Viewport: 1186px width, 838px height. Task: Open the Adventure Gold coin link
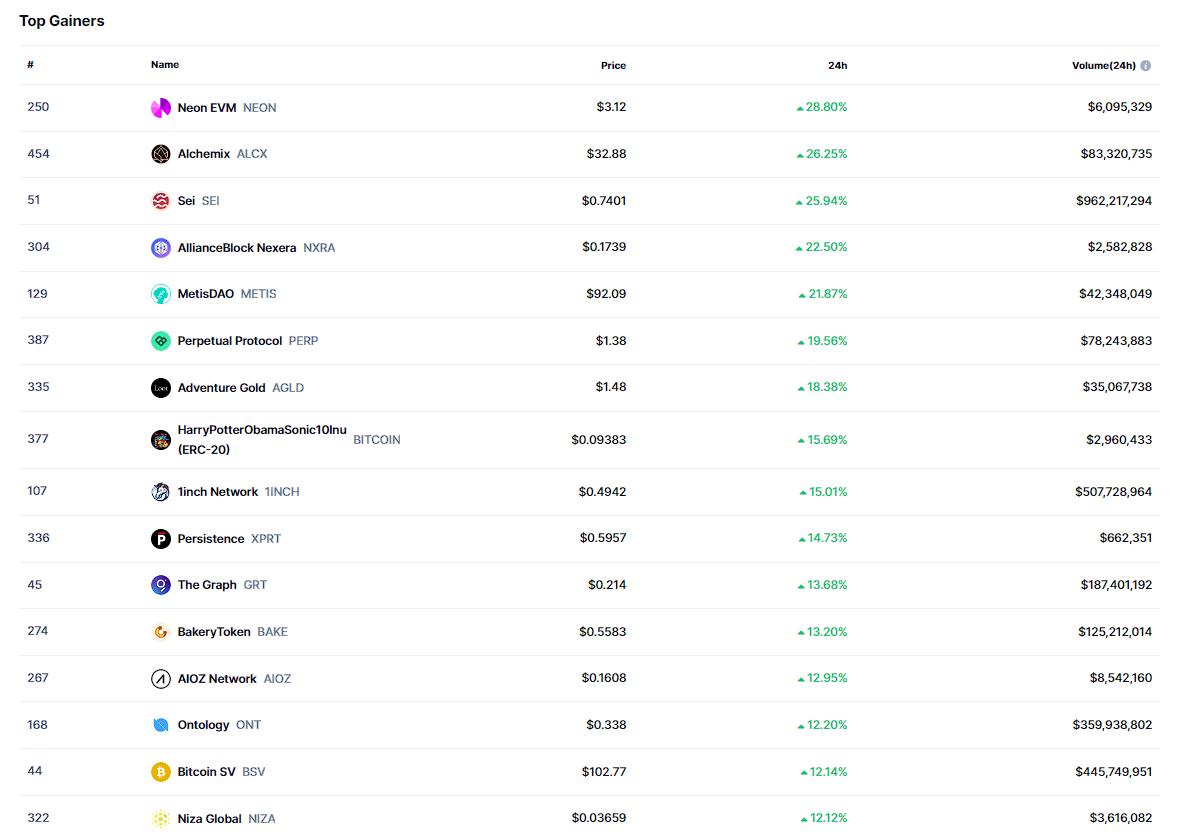coord(221,388)
